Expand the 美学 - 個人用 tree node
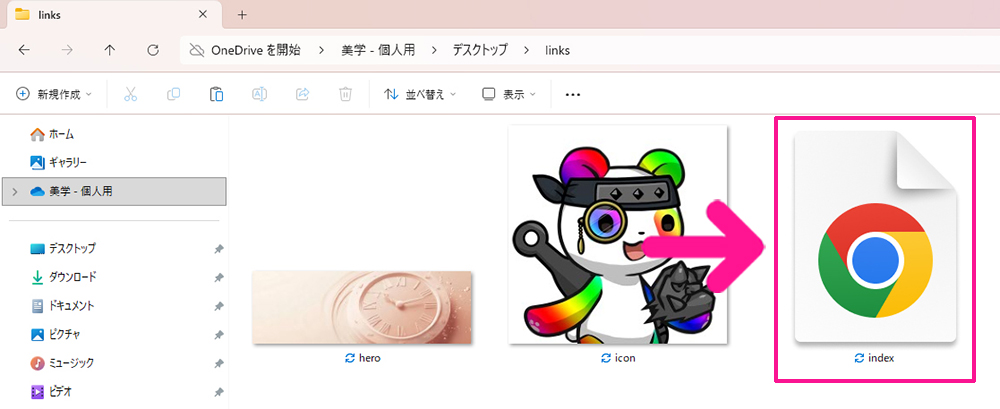Screen dimensions: 1000x409 pos(15,191)
